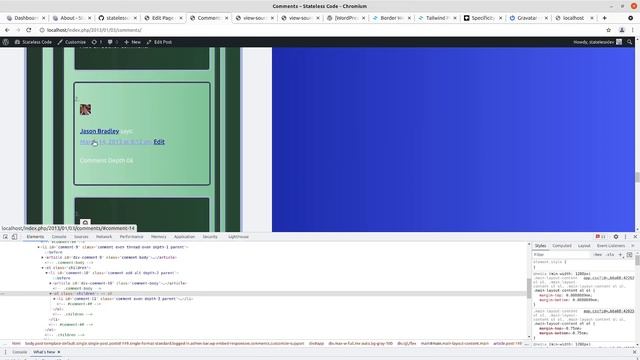640x360 pixels.
Task: Click Customize in WordPress admin bar
Action: click(x=72, y=42)
